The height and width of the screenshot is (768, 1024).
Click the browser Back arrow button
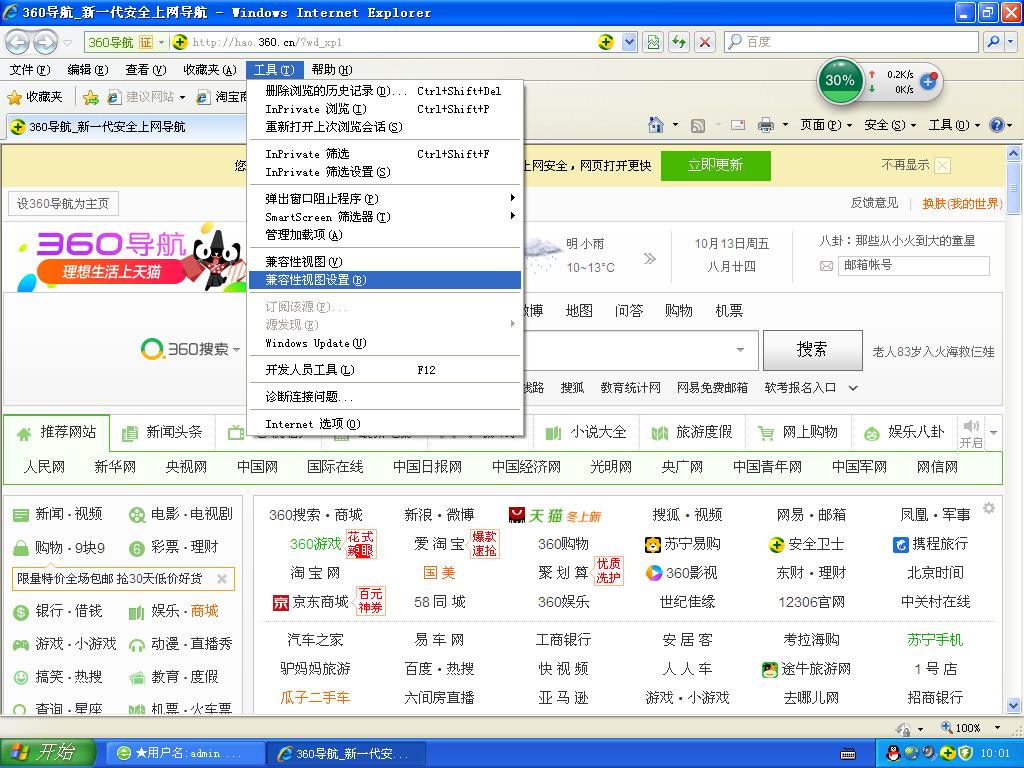pos(17,42)
